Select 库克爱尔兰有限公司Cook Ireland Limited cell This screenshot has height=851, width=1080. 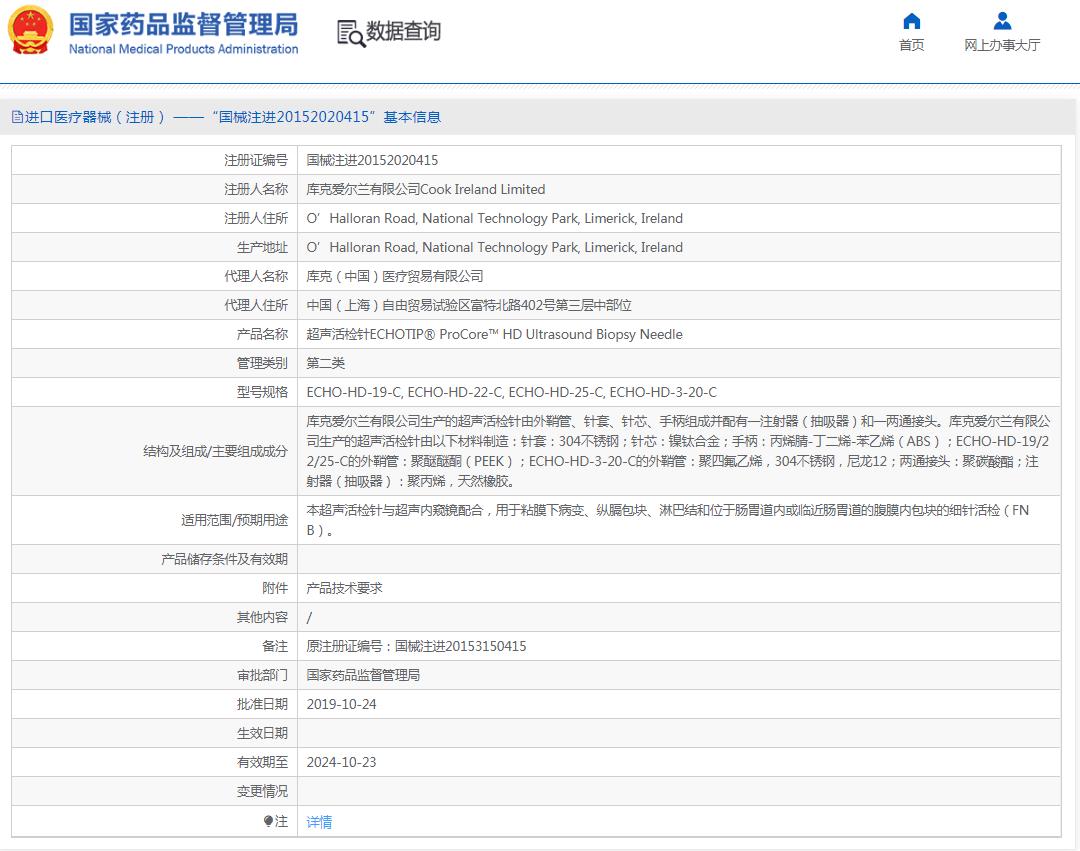tap(426, 189)
